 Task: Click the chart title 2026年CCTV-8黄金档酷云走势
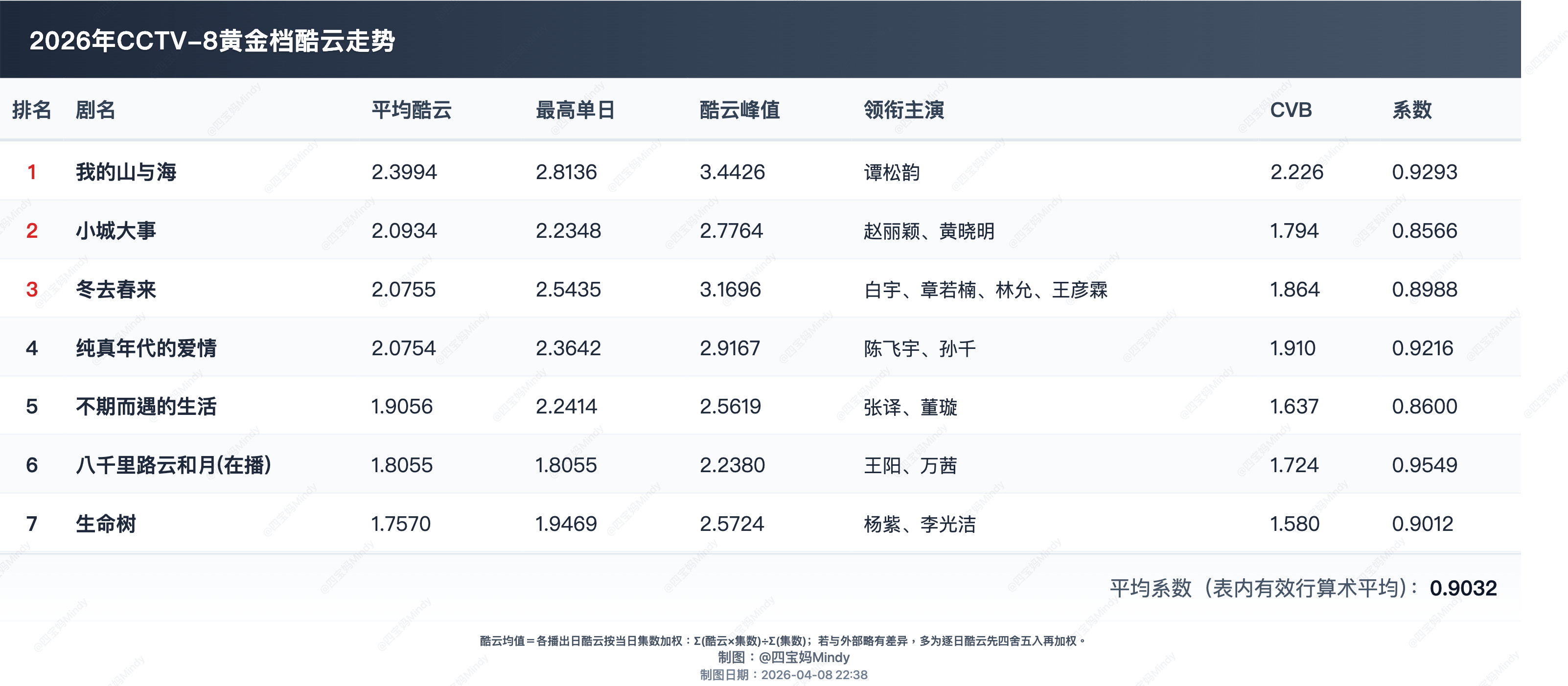tap(212, 41)
